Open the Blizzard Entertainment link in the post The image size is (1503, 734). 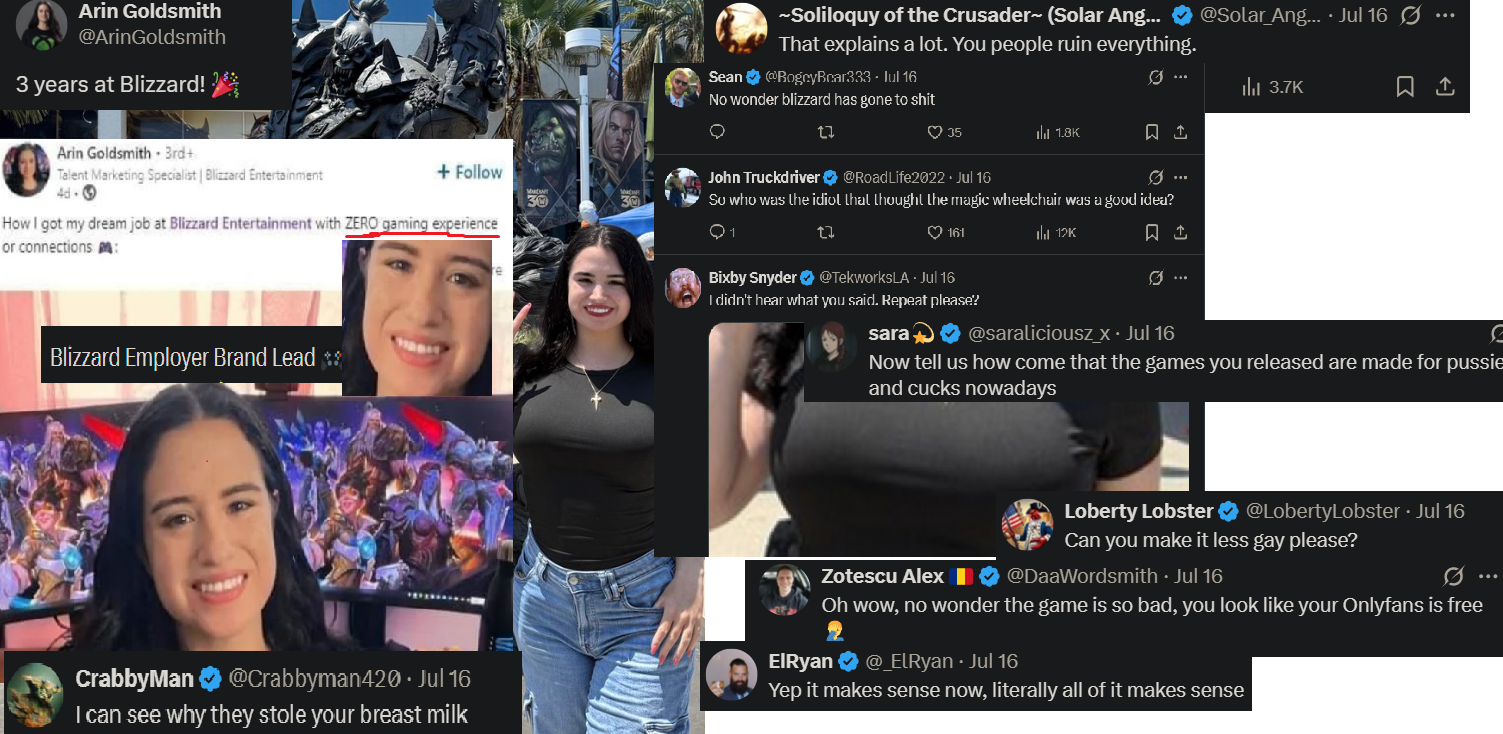241,223
